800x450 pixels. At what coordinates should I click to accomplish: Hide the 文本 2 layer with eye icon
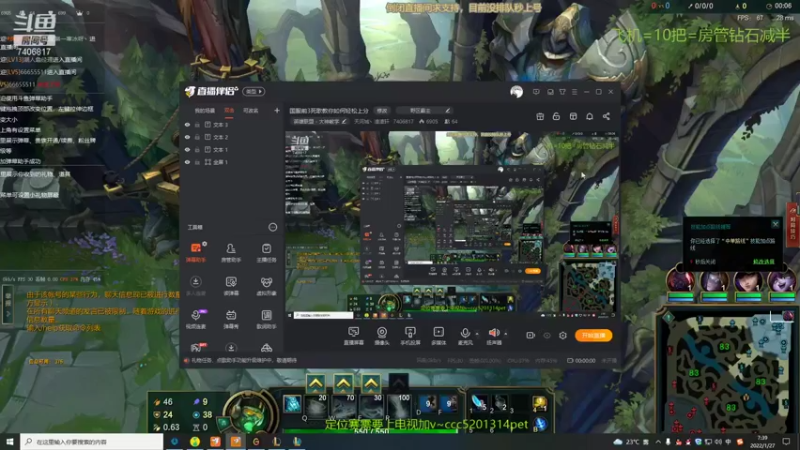tap(187, 137)
